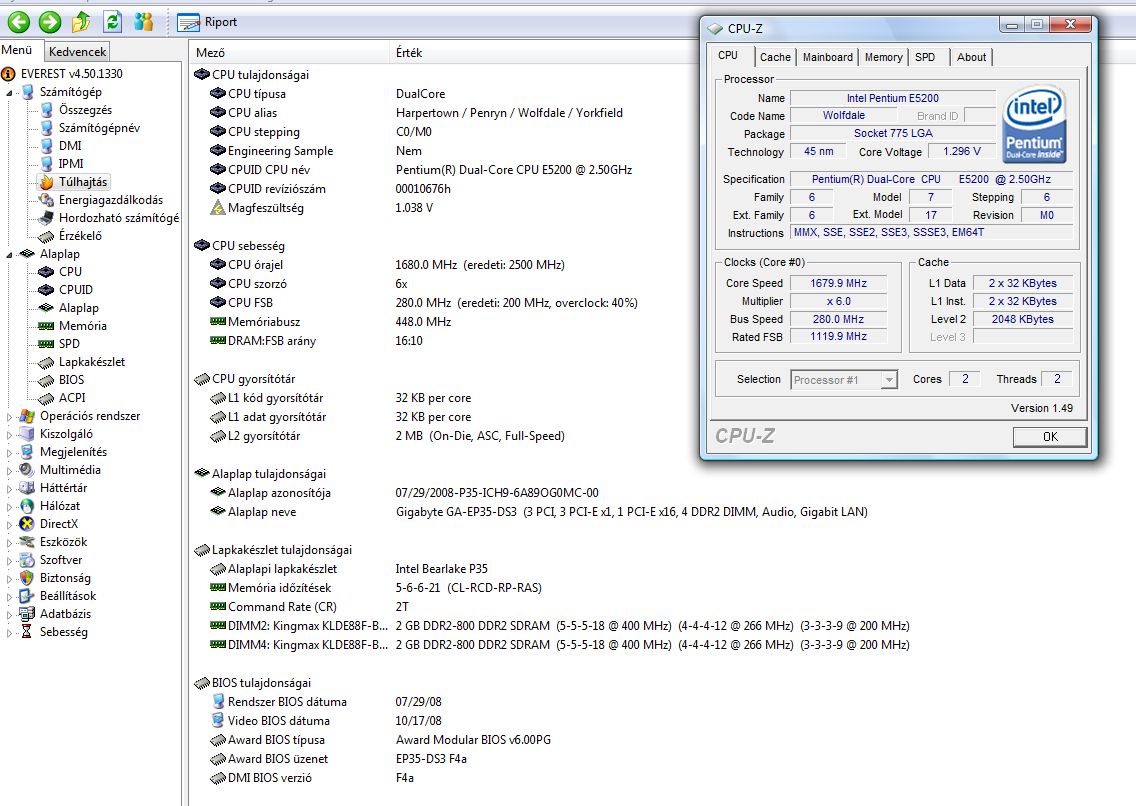
Task: Select Számítógépnév icon in tree
Action: click(46, 128)
